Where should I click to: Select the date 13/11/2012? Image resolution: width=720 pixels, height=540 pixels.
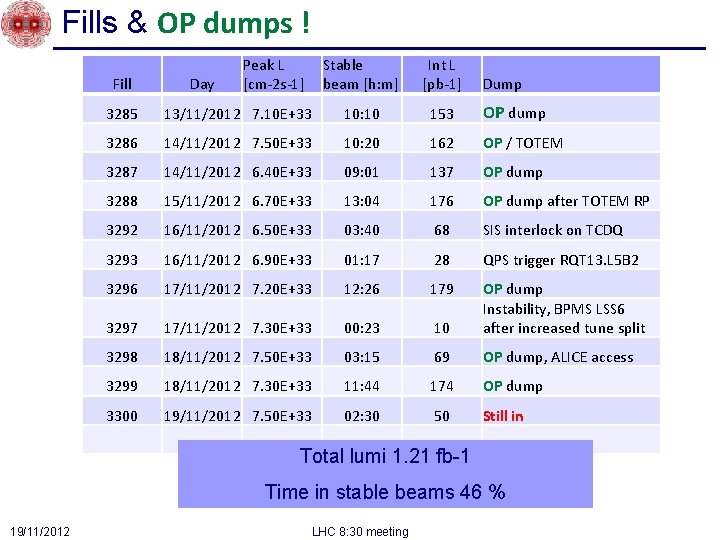(202, 113)
